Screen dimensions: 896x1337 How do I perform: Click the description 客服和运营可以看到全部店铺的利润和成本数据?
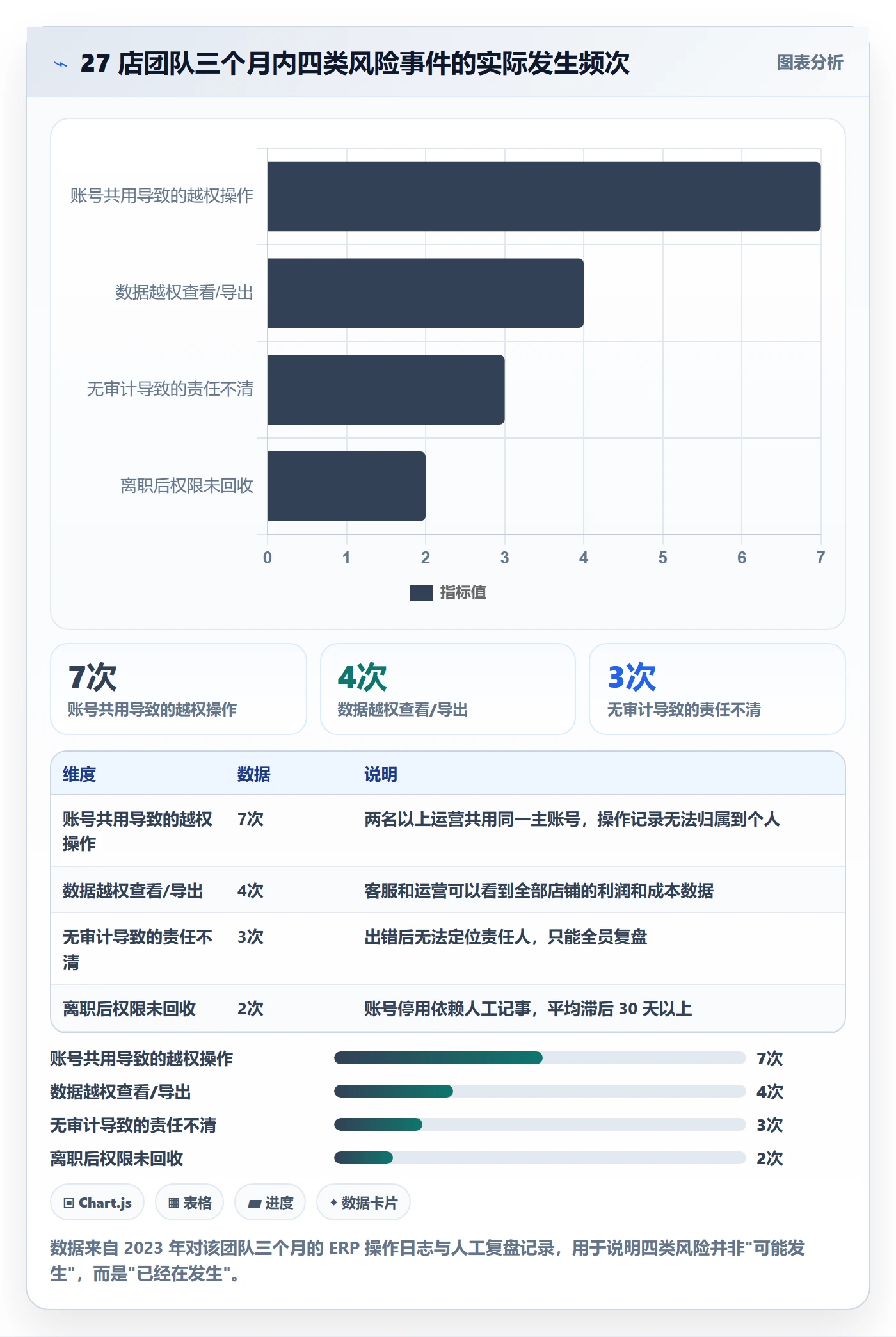click(539, 891)
